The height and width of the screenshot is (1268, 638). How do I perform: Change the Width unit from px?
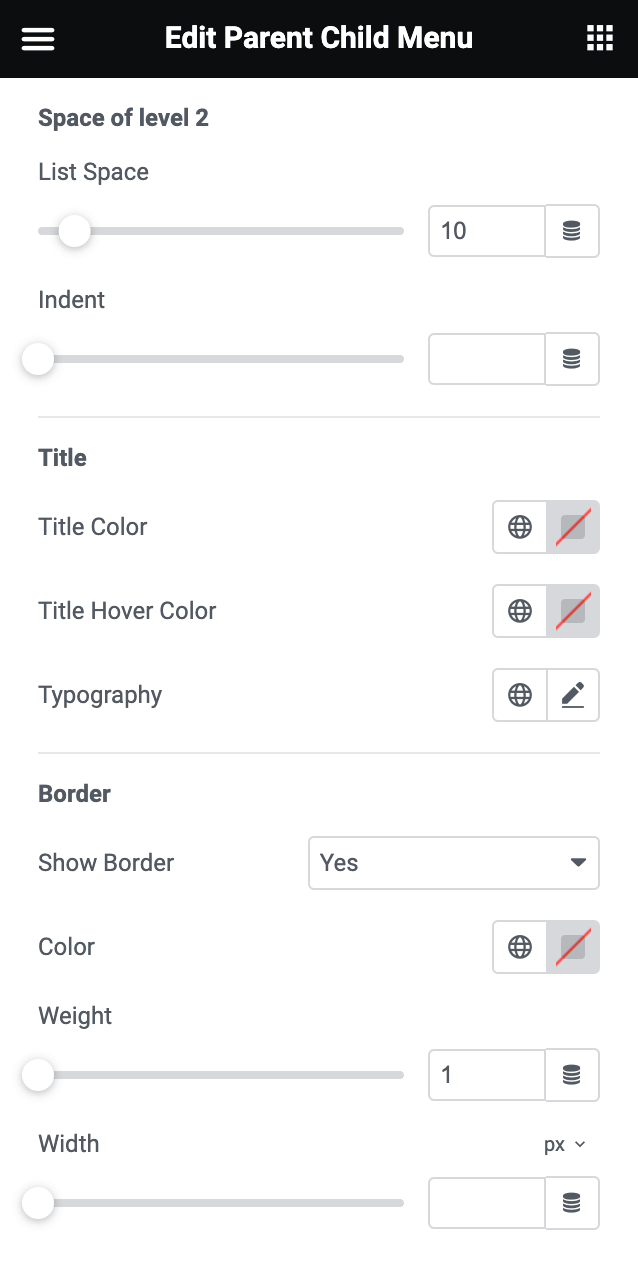pyautogui.click(x=564, y=1145)
